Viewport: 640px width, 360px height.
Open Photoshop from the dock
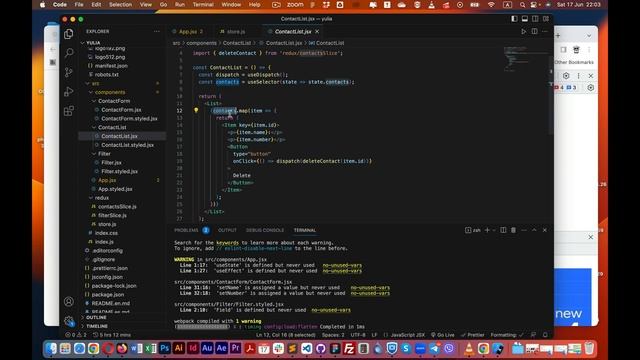pos(165,348)
